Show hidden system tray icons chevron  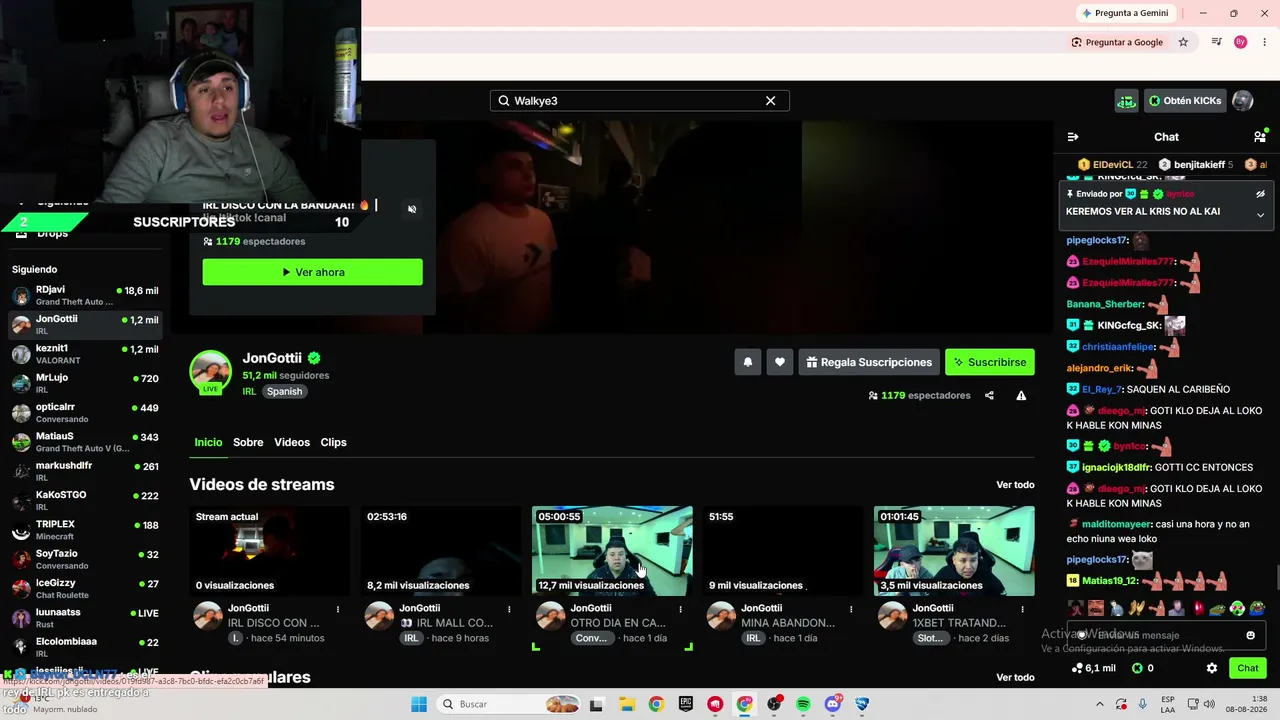pos(1101,704)
